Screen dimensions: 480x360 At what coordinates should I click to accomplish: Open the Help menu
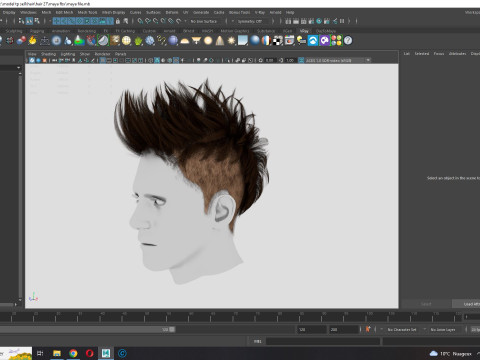point(290,12)
